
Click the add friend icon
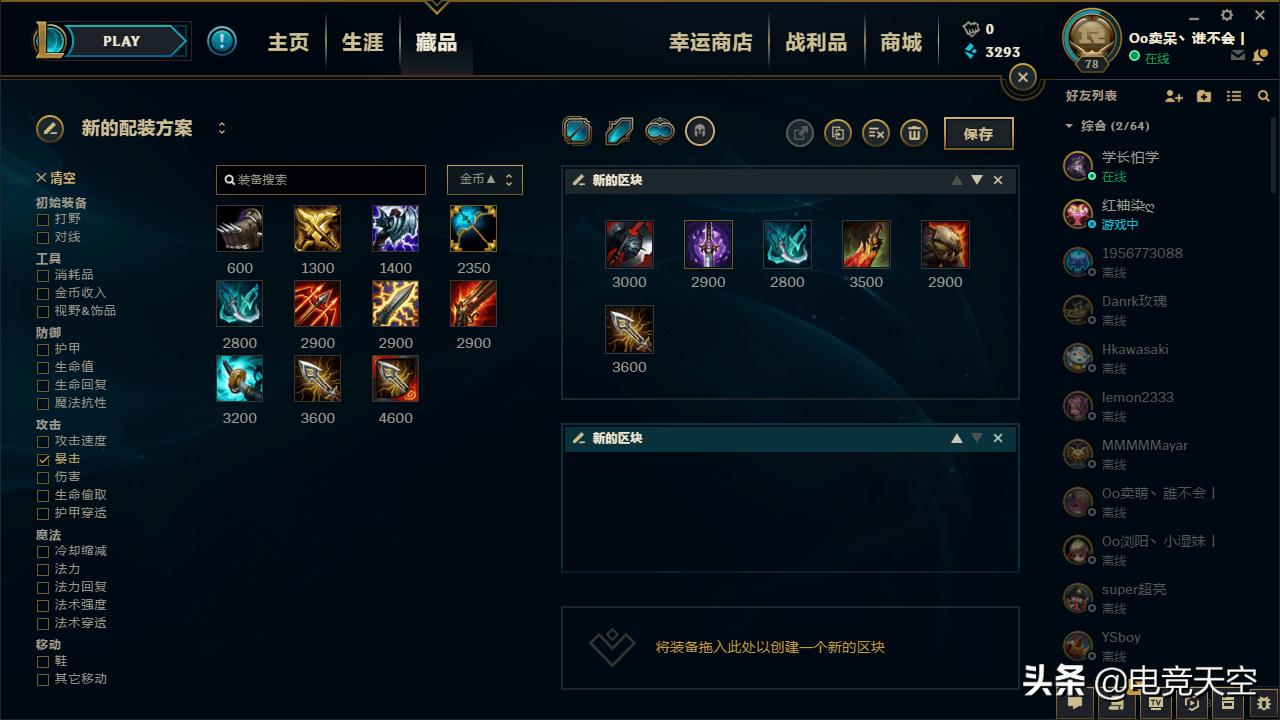coord(1174,96)
